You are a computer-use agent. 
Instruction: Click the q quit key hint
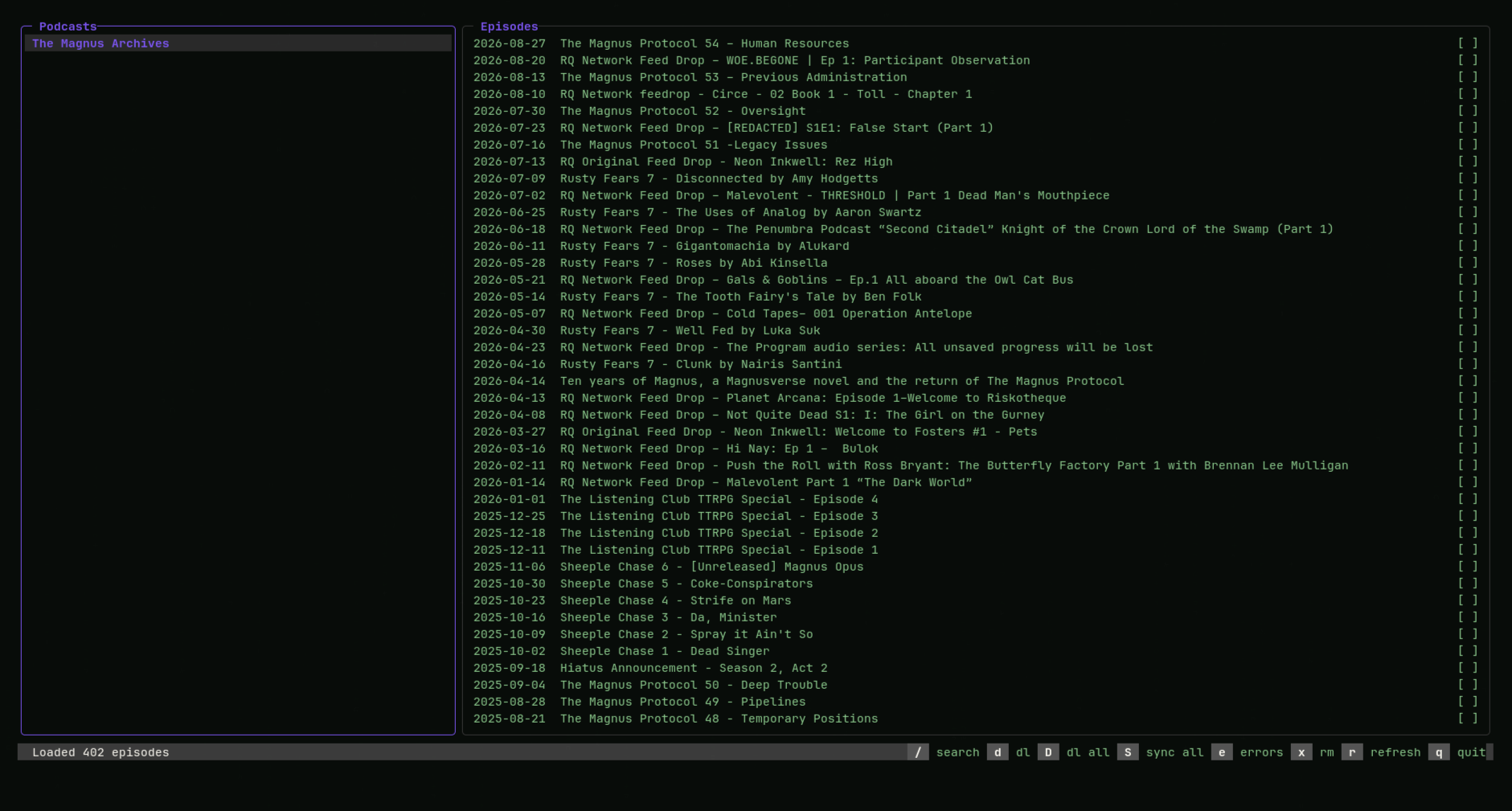(x=1439, y=752)
